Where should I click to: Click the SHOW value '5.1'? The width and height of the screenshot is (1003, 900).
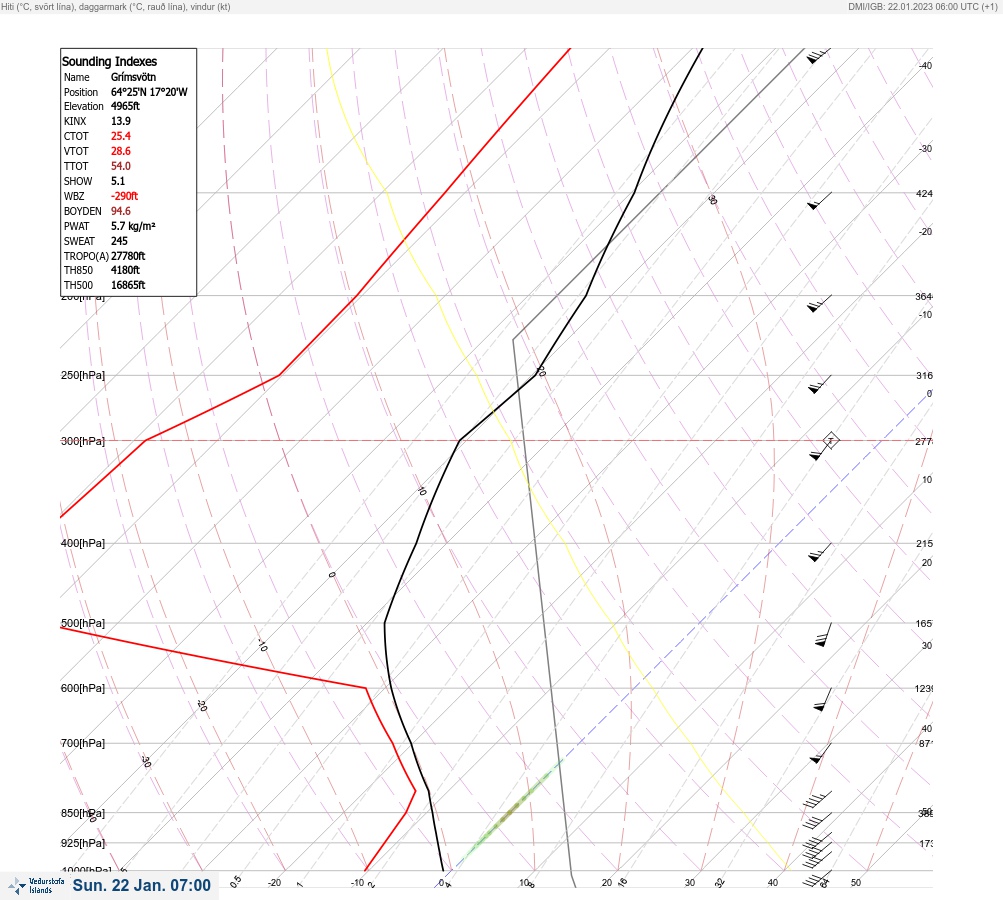(118, 181)
